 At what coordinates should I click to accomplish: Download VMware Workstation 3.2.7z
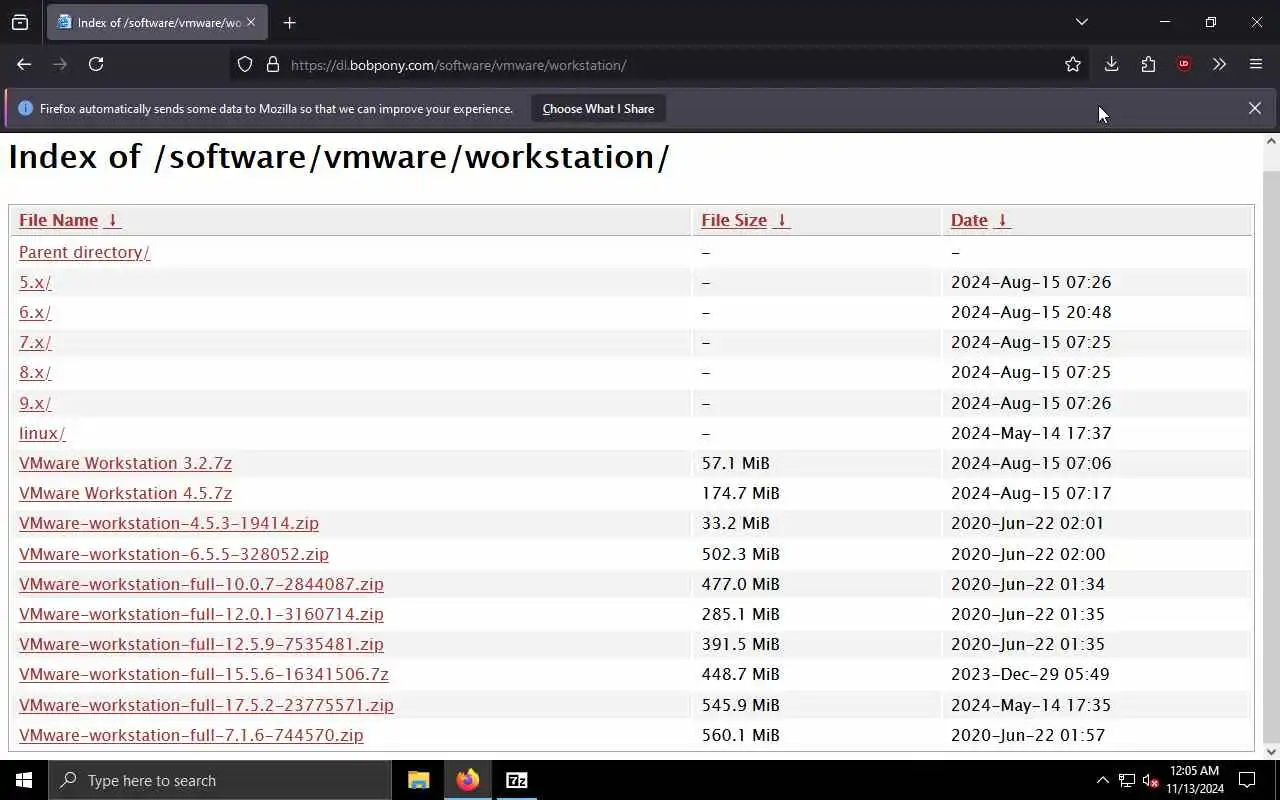(125, 463)
